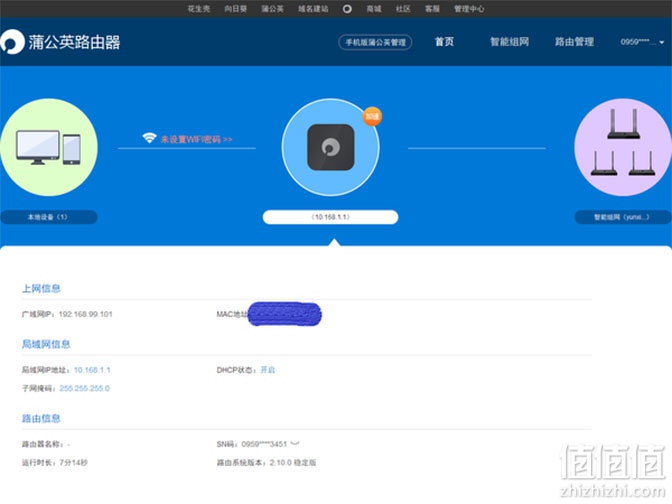Click the router name dash value
Image resolution: width=672 pixels, height=504 pixels.
click(x=69, y=444)
